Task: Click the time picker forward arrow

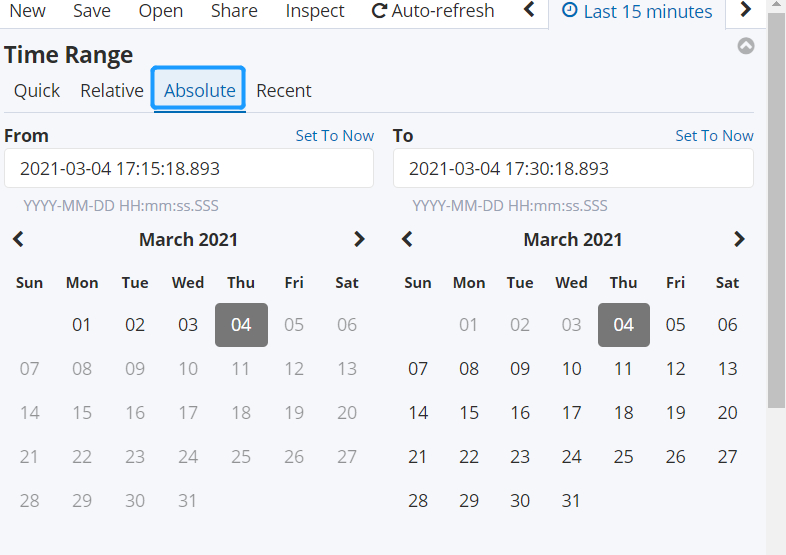Action: point(745,11)
